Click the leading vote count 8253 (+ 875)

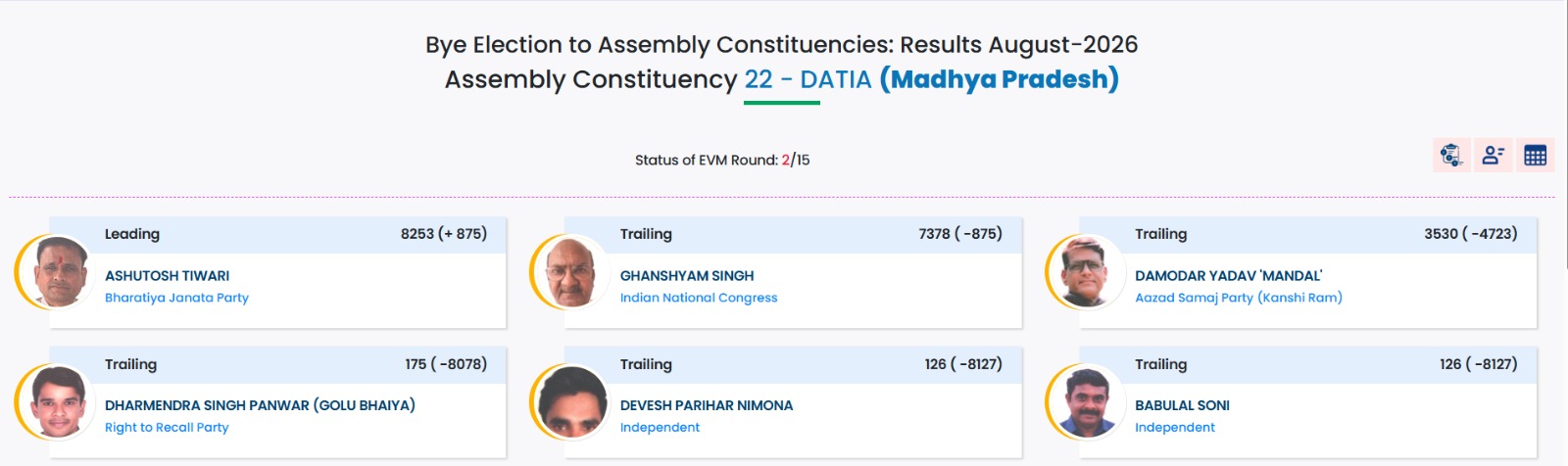(x=444, y=234)
